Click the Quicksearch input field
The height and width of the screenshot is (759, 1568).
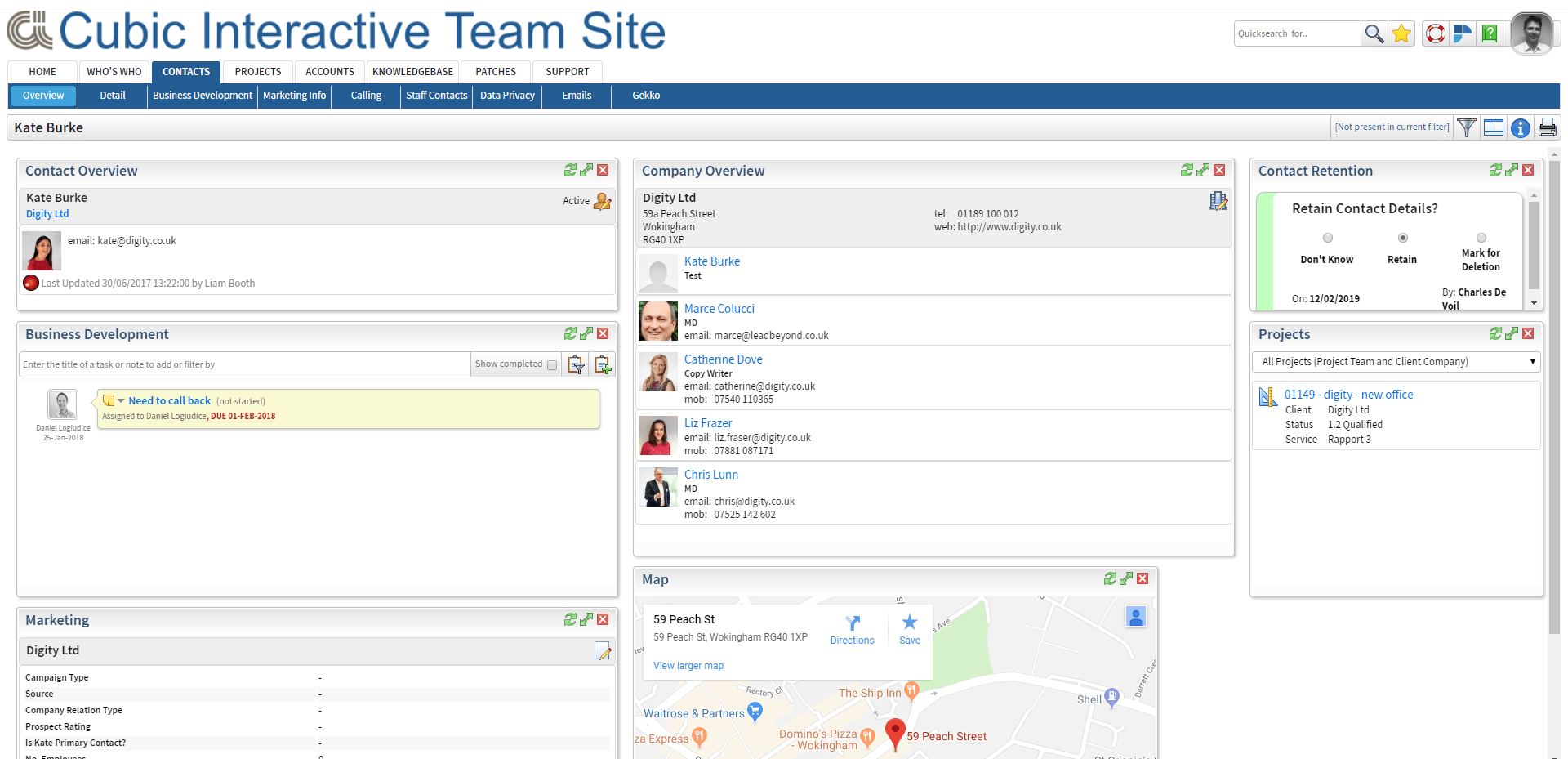[1298, 33]
